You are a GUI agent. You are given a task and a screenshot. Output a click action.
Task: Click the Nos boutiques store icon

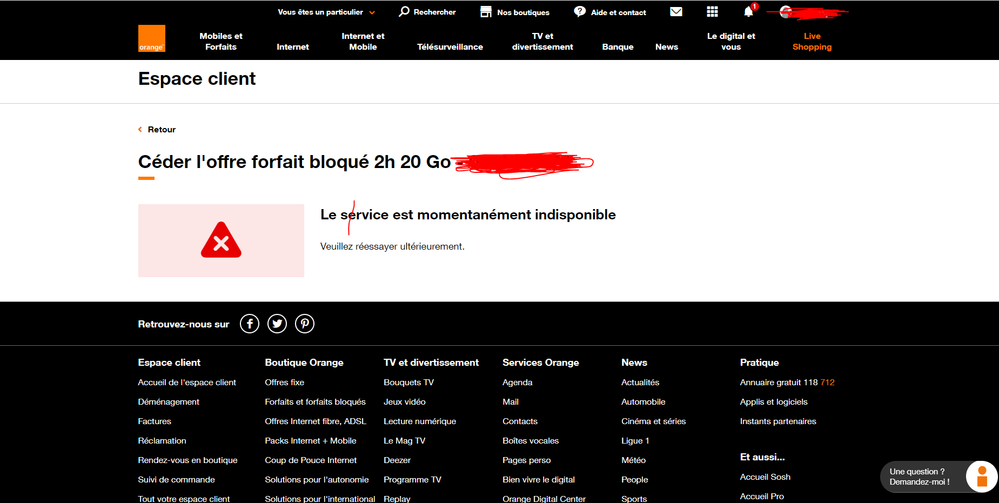(x=486, y=12)
